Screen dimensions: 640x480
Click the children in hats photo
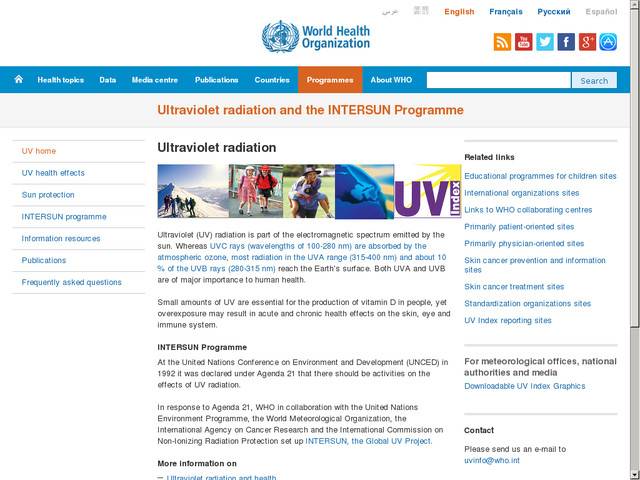(x=256, y=191)
